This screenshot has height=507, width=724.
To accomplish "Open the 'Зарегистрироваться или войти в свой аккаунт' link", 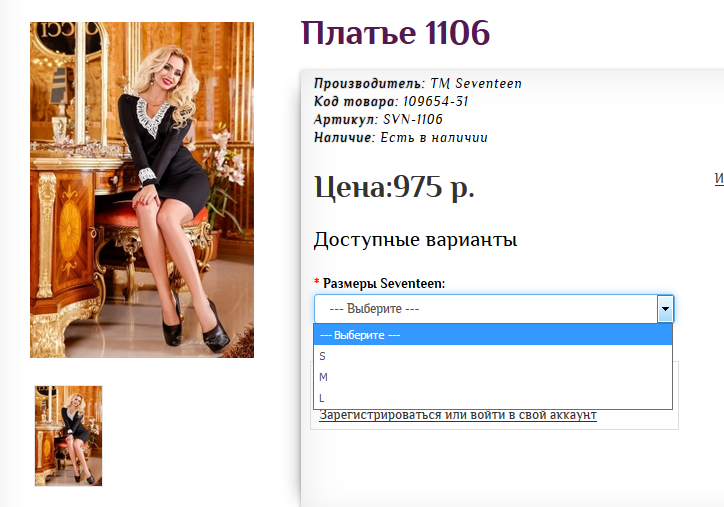I will [458, 415].
